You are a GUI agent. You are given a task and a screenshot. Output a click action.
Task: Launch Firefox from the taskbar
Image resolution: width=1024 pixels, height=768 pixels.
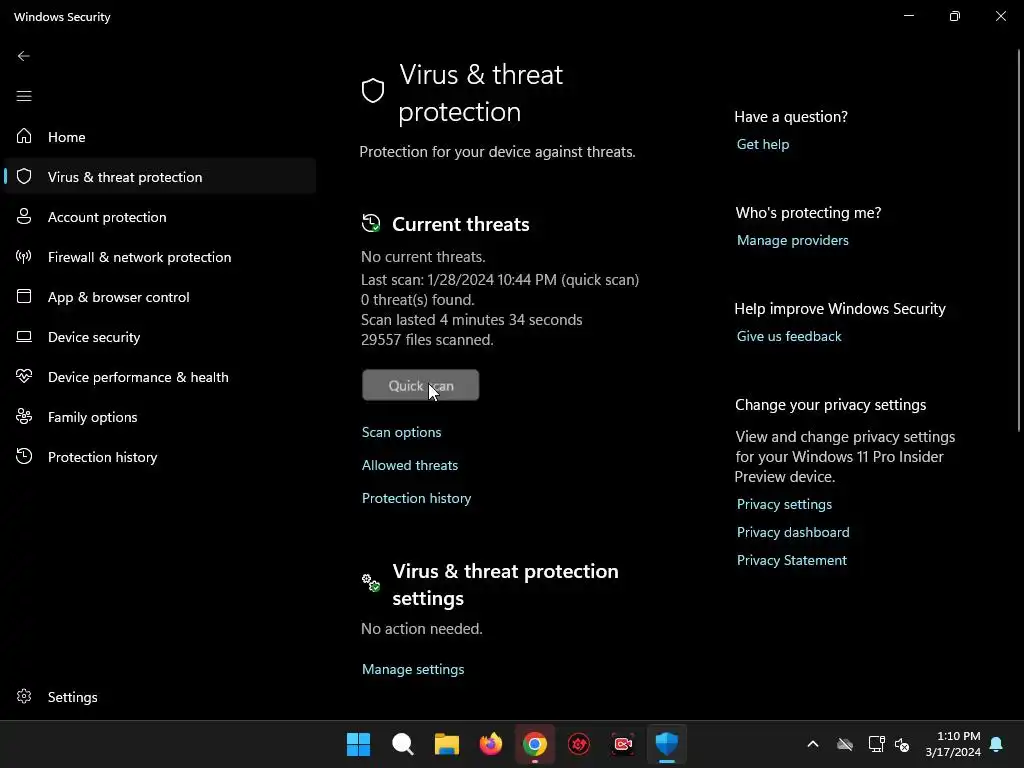pyautogui.click(x=490, y=744)
